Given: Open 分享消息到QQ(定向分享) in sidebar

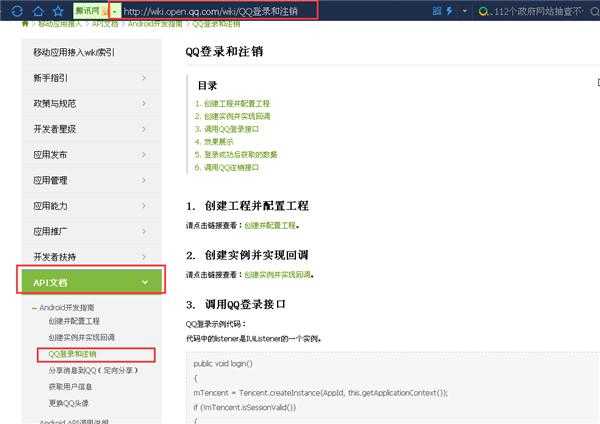Looking at the screenshot, I should click(x=93, y=370).
